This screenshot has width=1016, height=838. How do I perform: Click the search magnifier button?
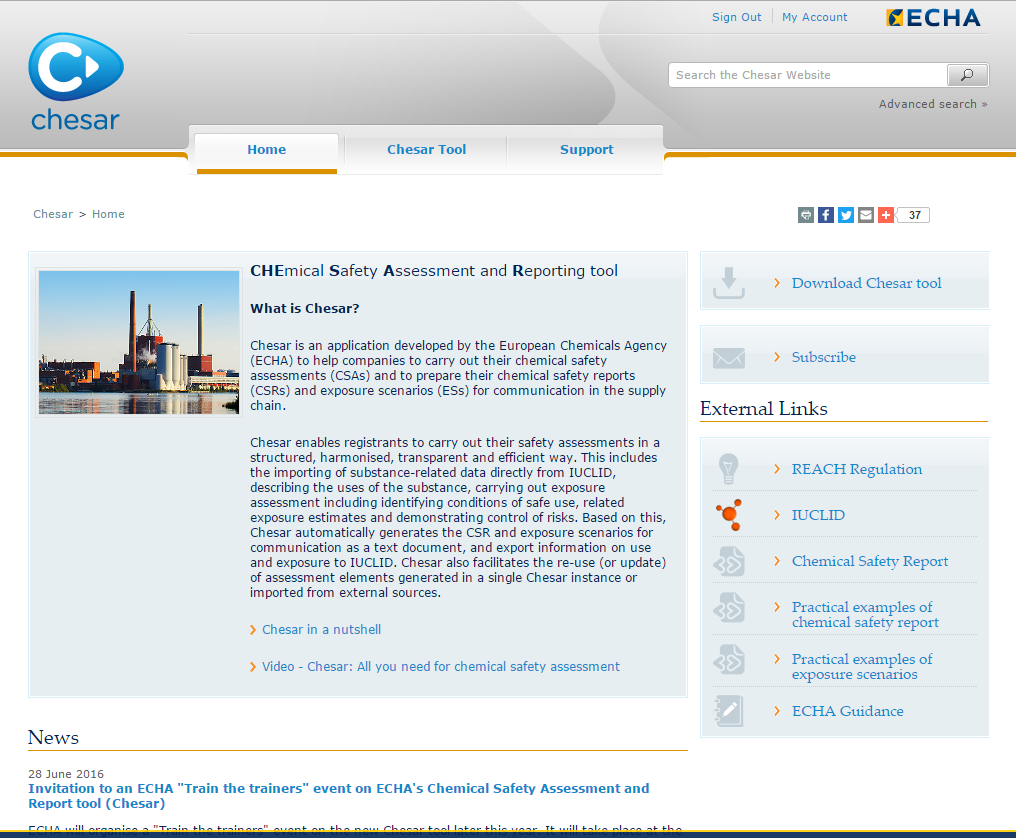967,75
